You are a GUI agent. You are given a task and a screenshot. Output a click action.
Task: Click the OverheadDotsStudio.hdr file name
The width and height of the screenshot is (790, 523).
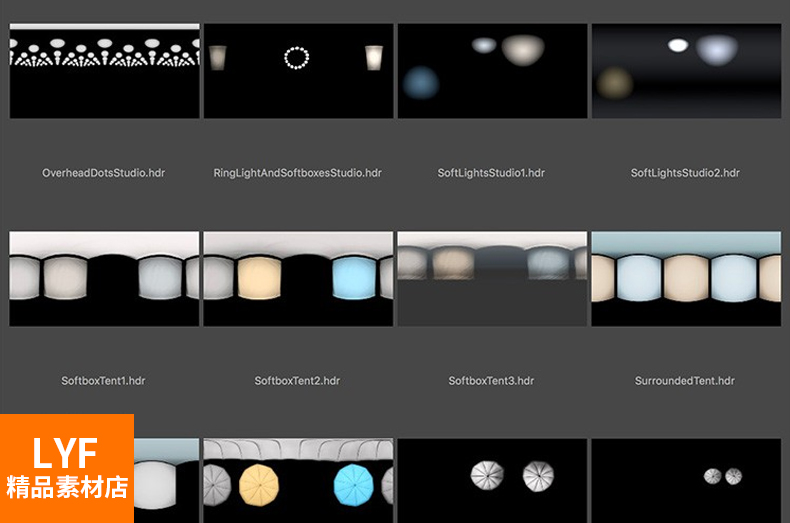click(x=103, y=173)
